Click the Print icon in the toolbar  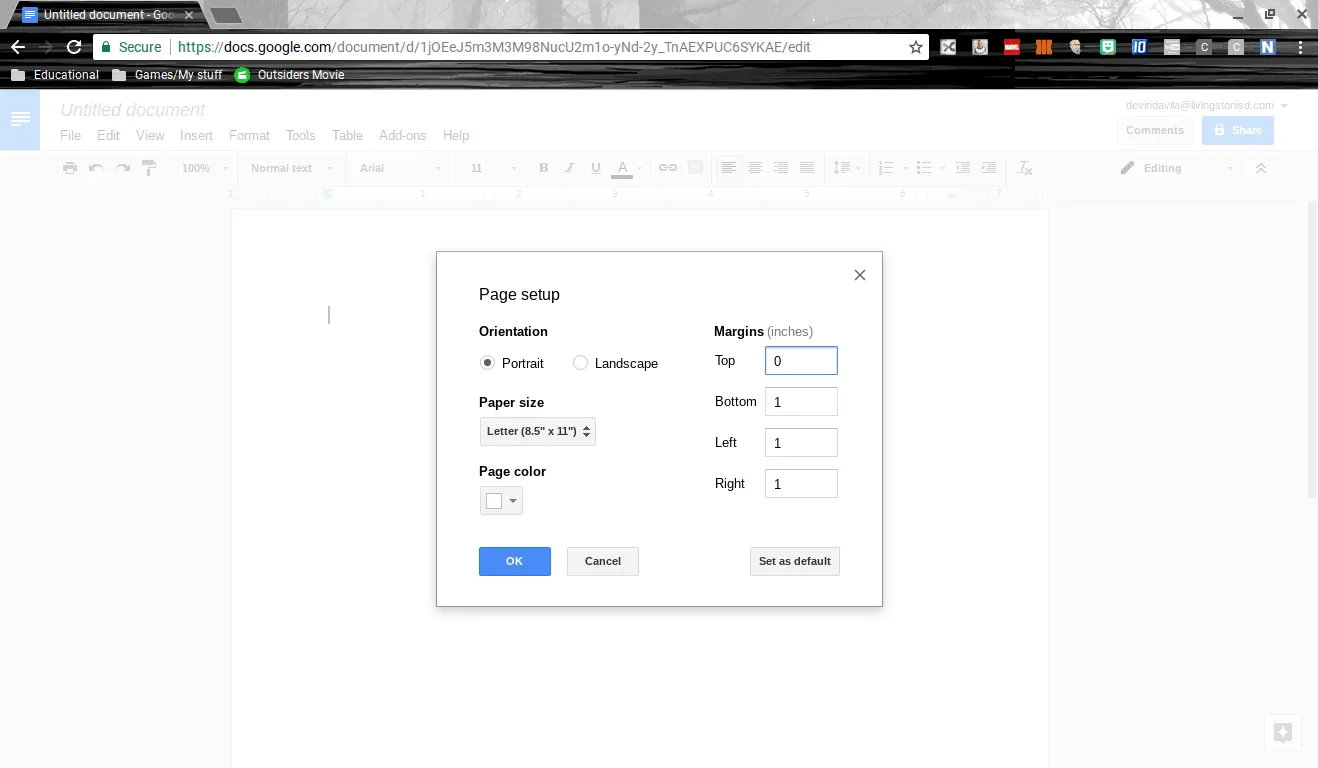coord(69,168)
